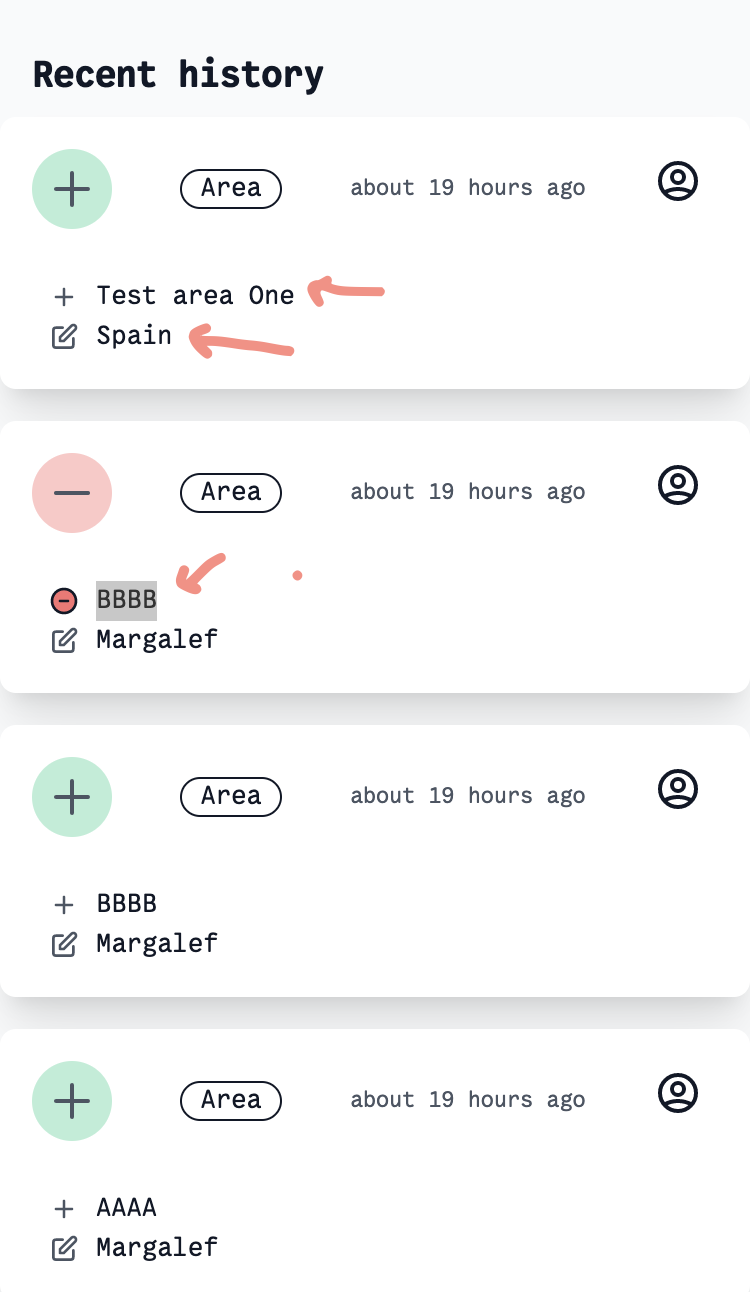
Task: Click the Spain location text
Action: click(x=133, y=335)
